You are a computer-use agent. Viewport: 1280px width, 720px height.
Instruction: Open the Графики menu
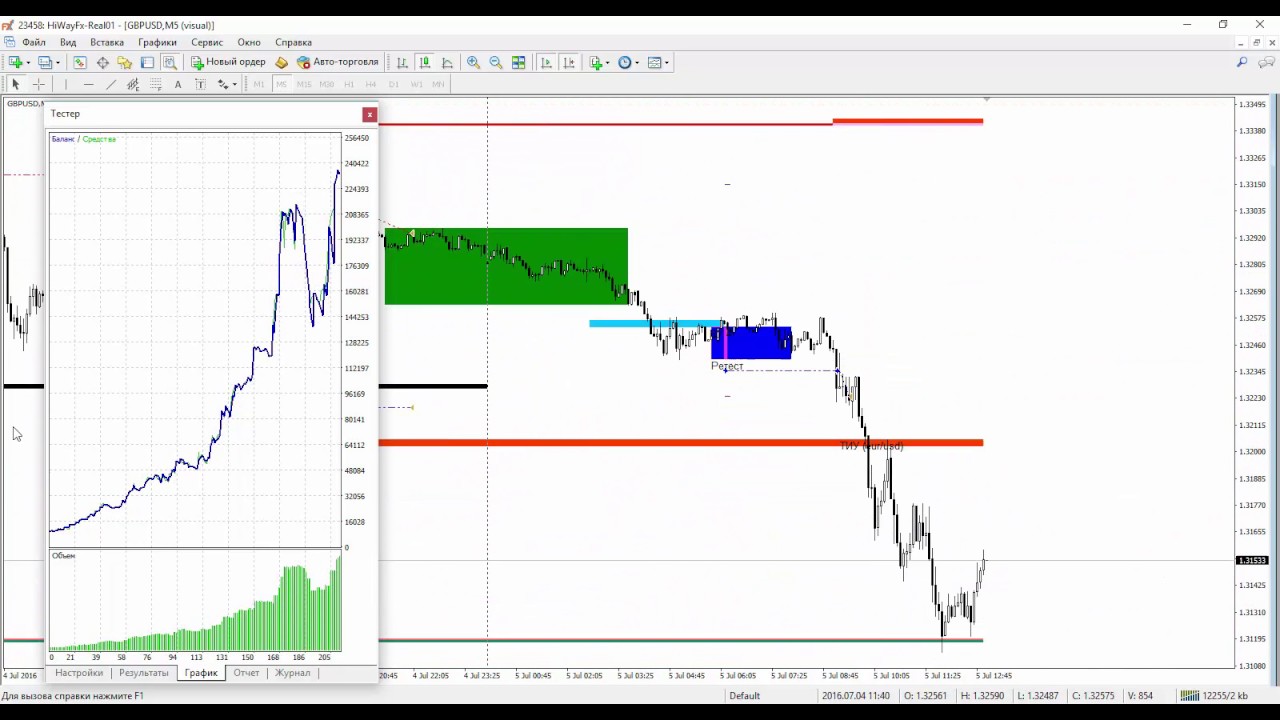157,42
